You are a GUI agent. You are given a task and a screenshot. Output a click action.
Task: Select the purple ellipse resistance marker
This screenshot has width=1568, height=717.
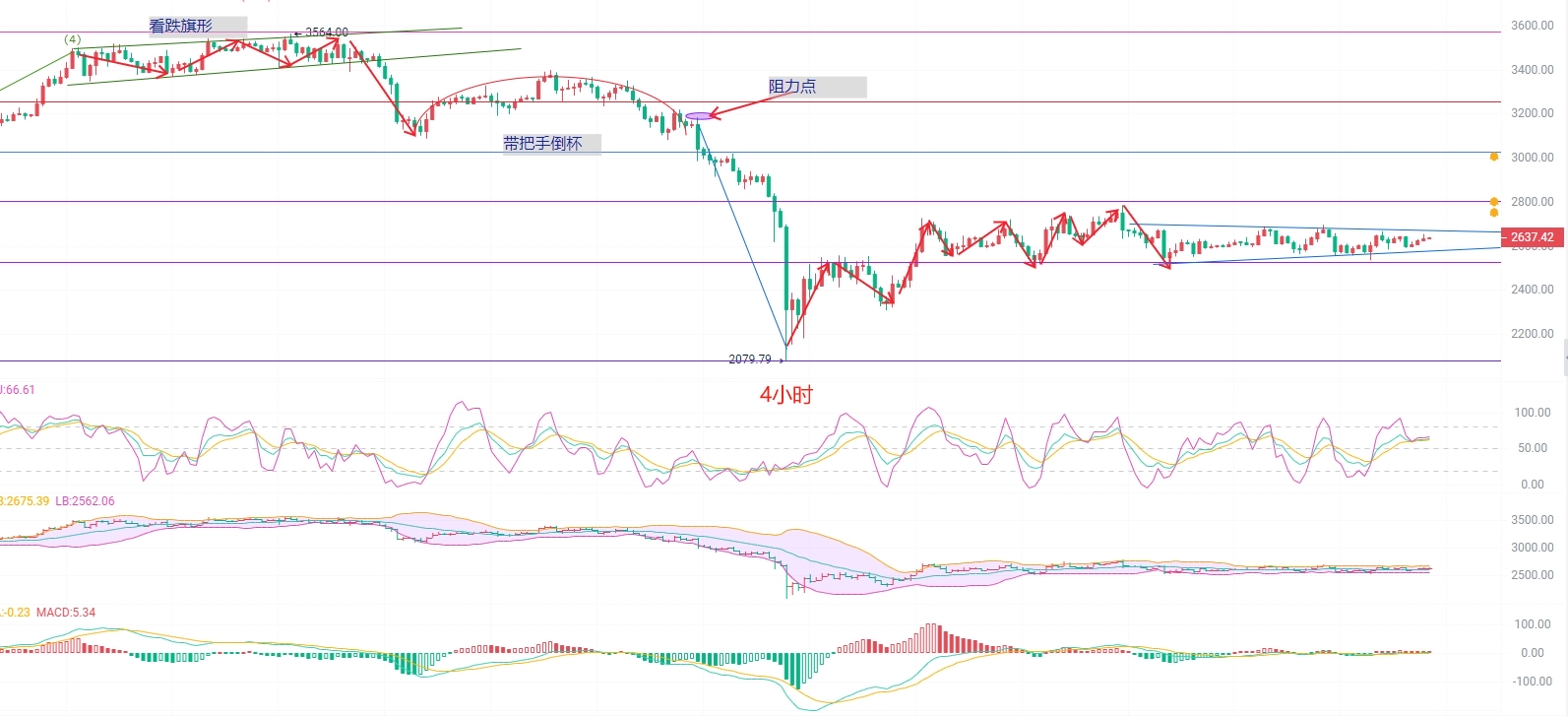pyautogui.click(x=698, y=116)
